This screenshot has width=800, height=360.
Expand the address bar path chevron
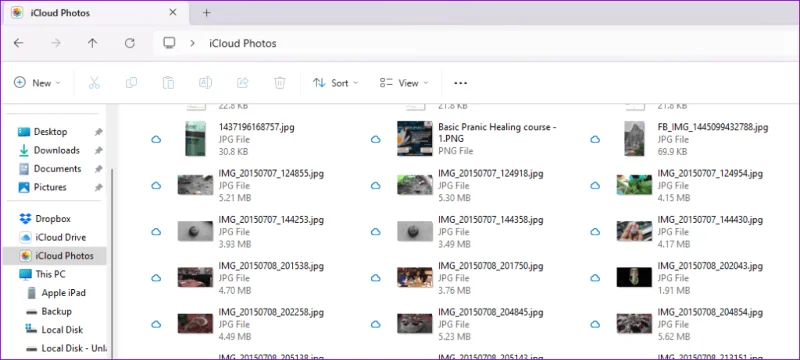192,43
